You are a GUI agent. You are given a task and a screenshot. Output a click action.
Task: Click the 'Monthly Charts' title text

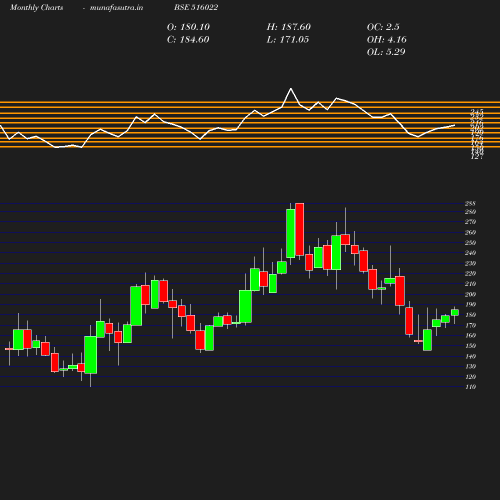(37, 8)
